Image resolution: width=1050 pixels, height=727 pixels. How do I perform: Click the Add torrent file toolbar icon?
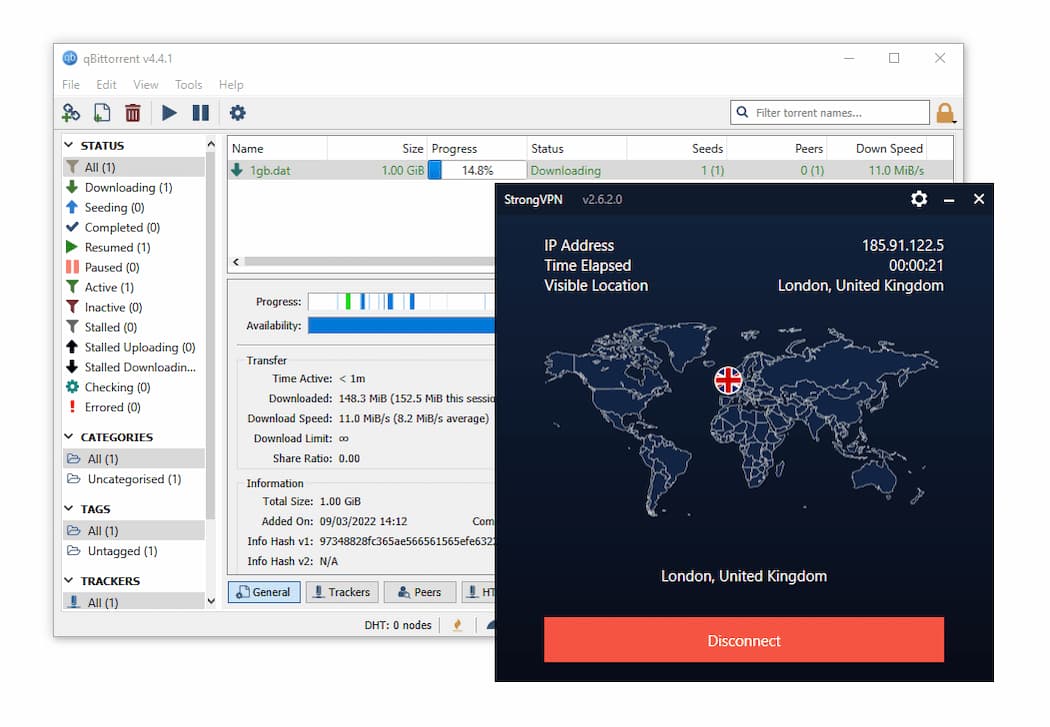pyautogui.click(x=102, y=112)
